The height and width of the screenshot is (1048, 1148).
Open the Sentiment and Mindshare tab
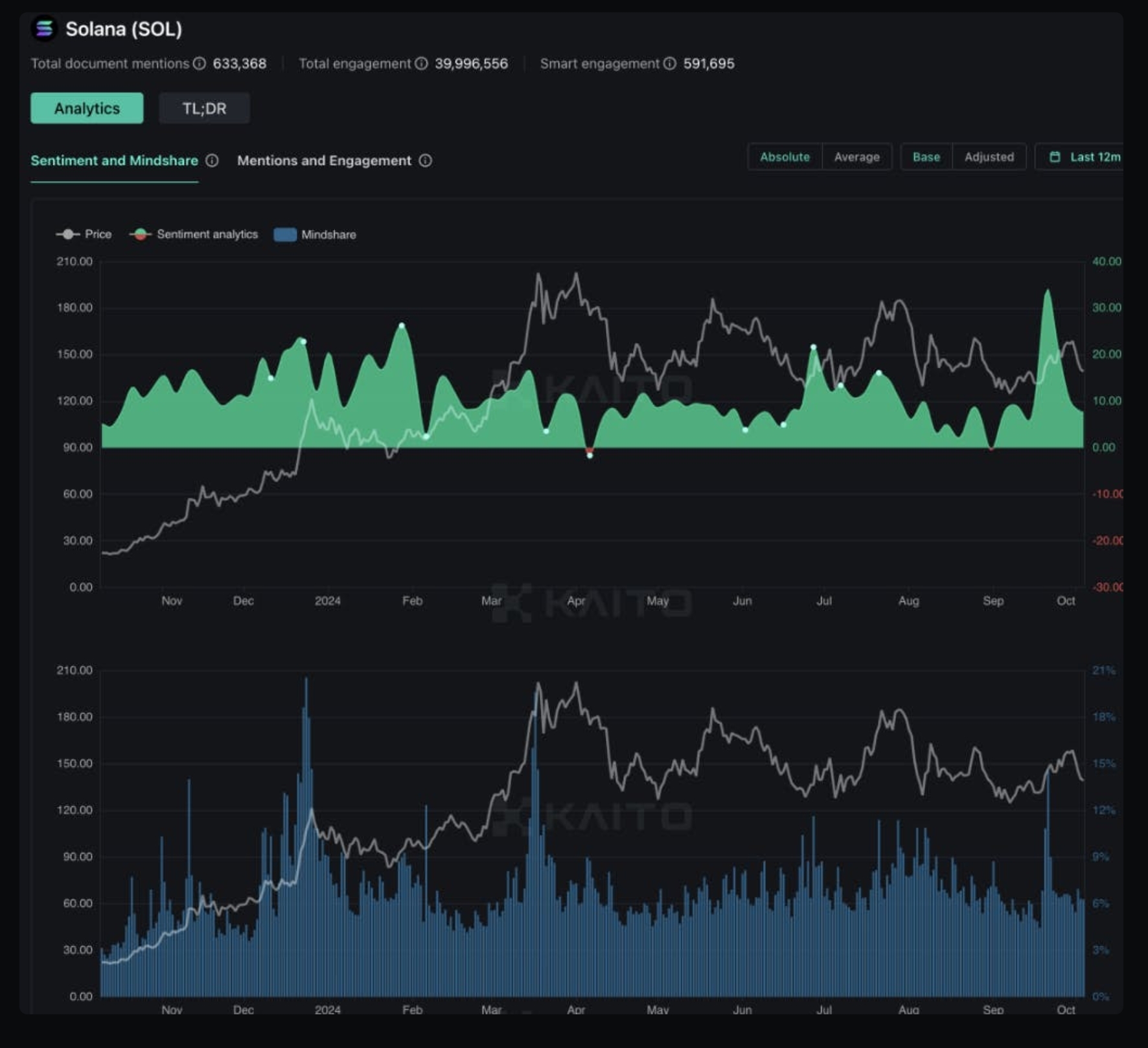coord(114,161)
